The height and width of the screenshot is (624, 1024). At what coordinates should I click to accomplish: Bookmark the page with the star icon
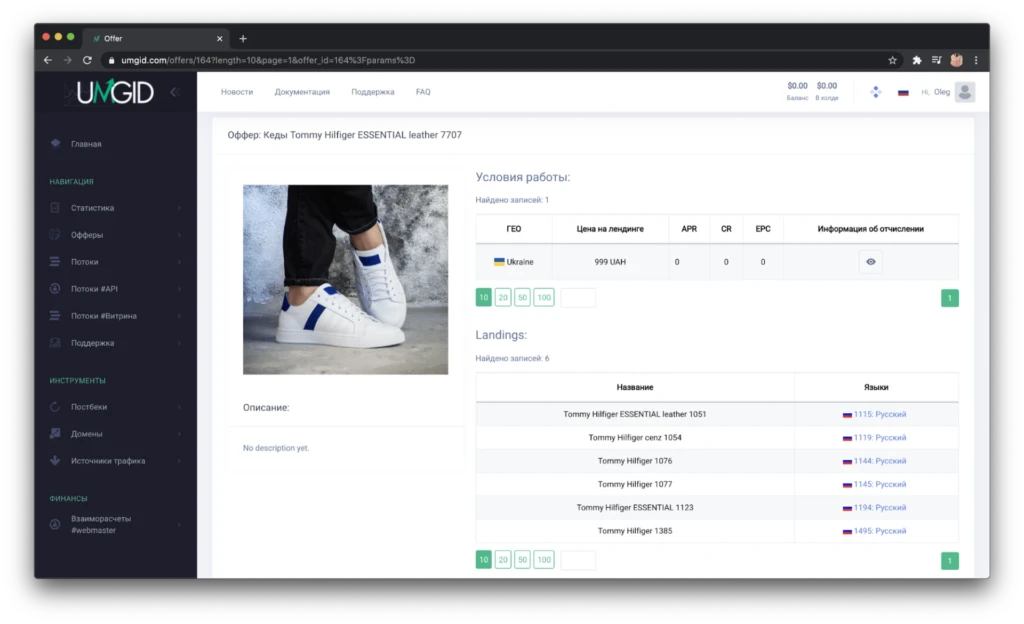[892, 60]
